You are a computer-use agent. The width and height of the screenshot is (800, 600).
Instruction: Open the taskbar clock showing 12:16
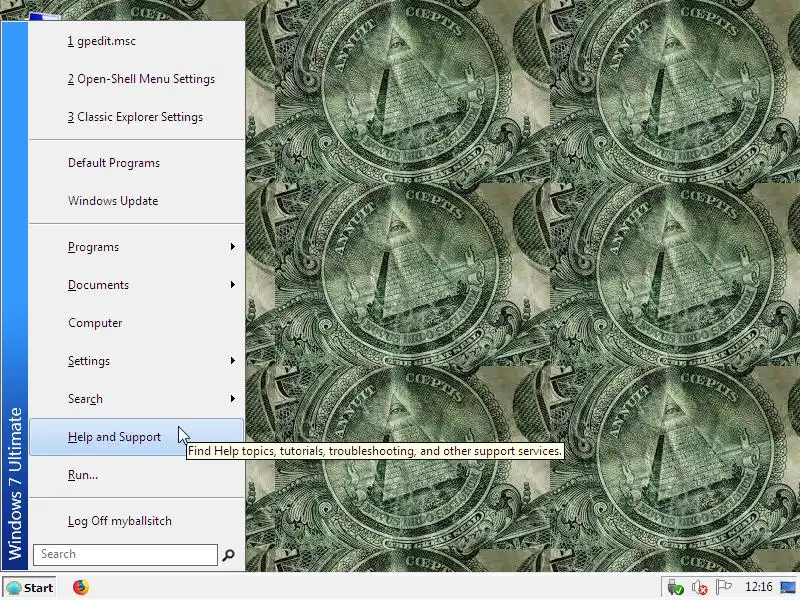(x=759, y=587)
